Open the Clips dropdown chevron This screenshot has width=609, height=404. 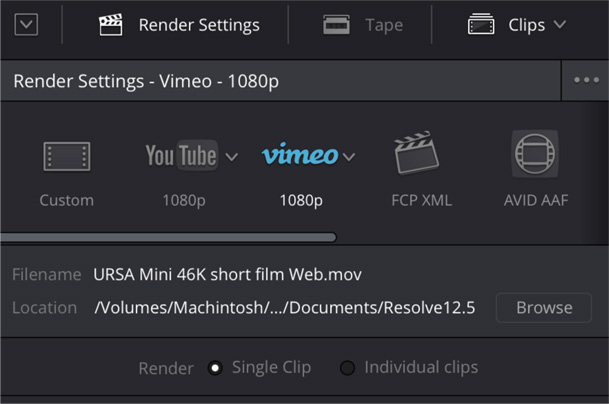point(559,25)
